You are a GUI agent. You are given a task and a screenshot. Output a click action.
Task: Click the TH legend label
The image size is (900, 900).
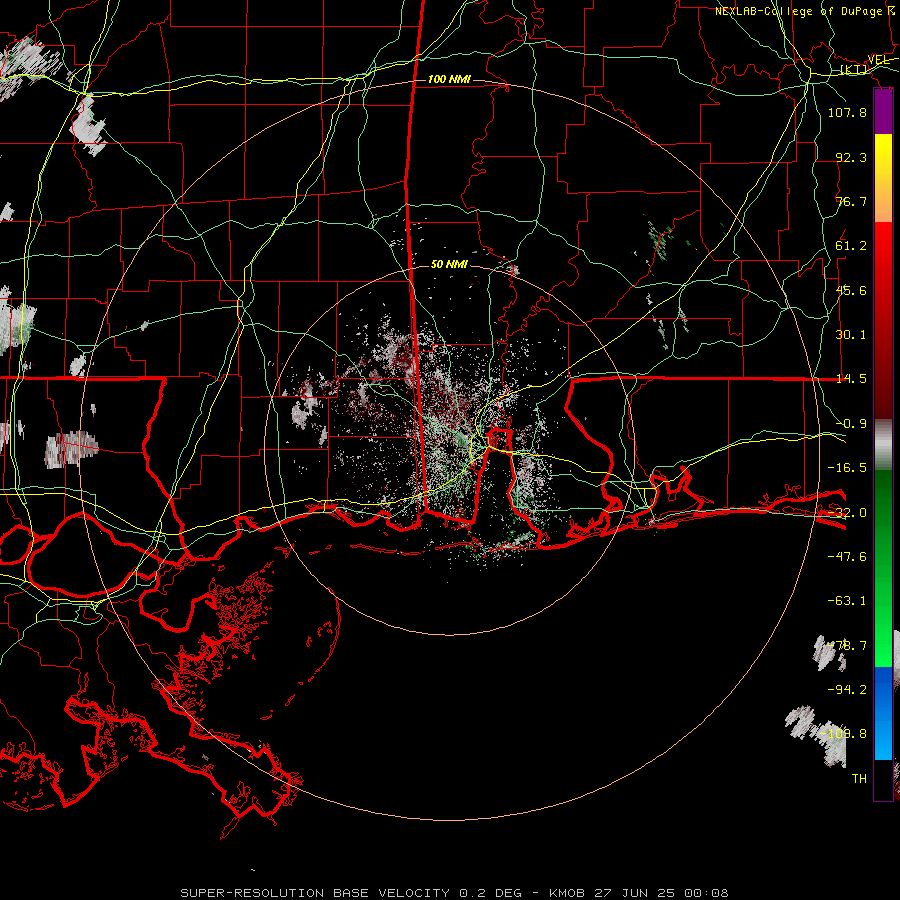point(859,779)
